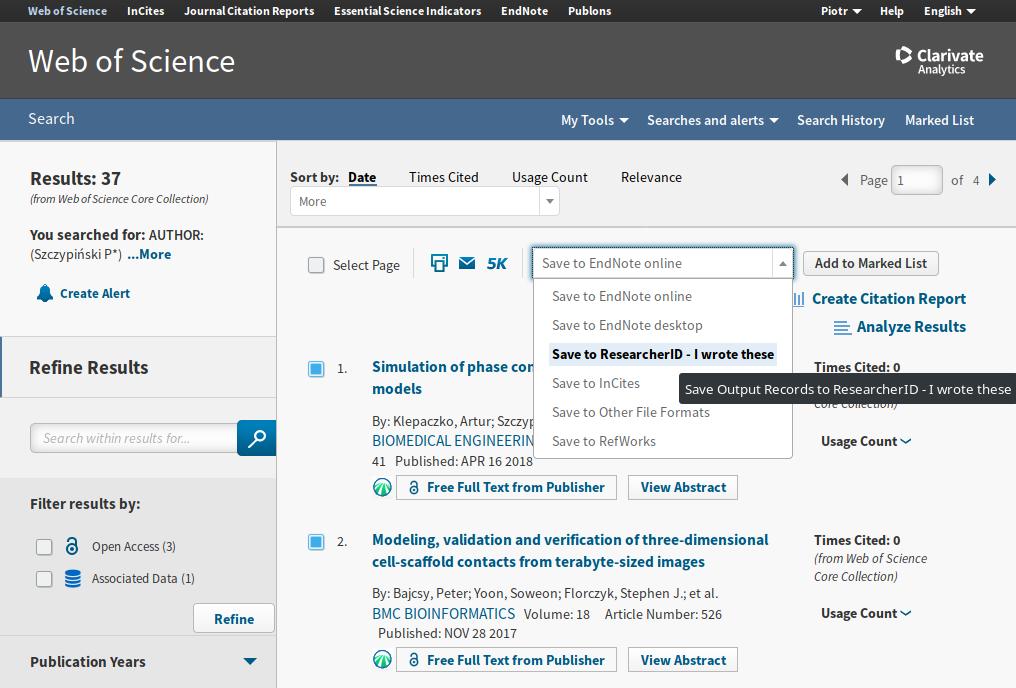Click the Refine button
This screenshot has height=688, width=1016.
(234, 619)
